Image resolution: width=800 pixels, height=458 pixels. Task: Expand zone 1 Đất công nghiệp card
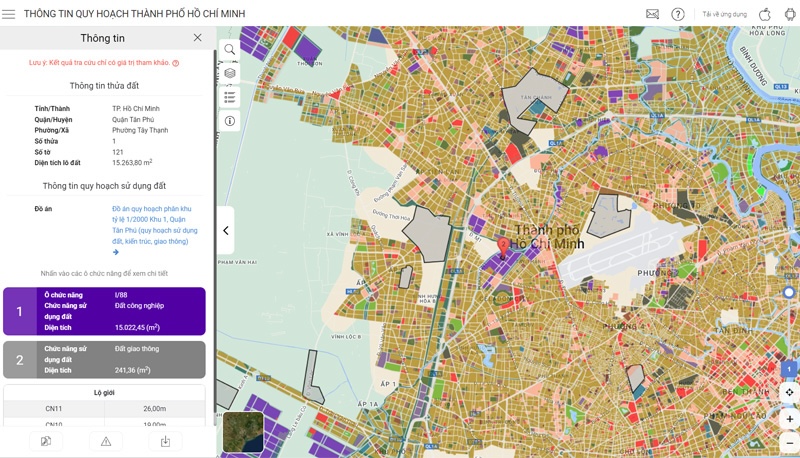(104, 311)
